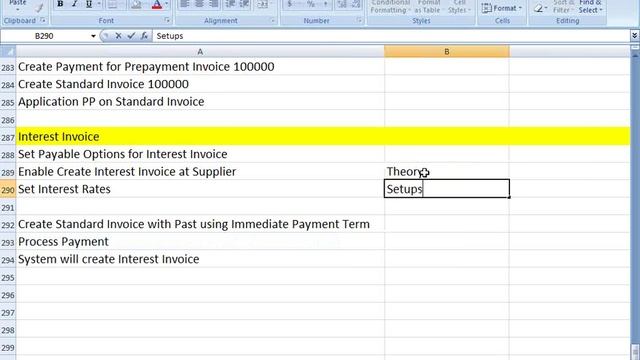
Task: Apply Comma Style format
Action: click(325, 4)
